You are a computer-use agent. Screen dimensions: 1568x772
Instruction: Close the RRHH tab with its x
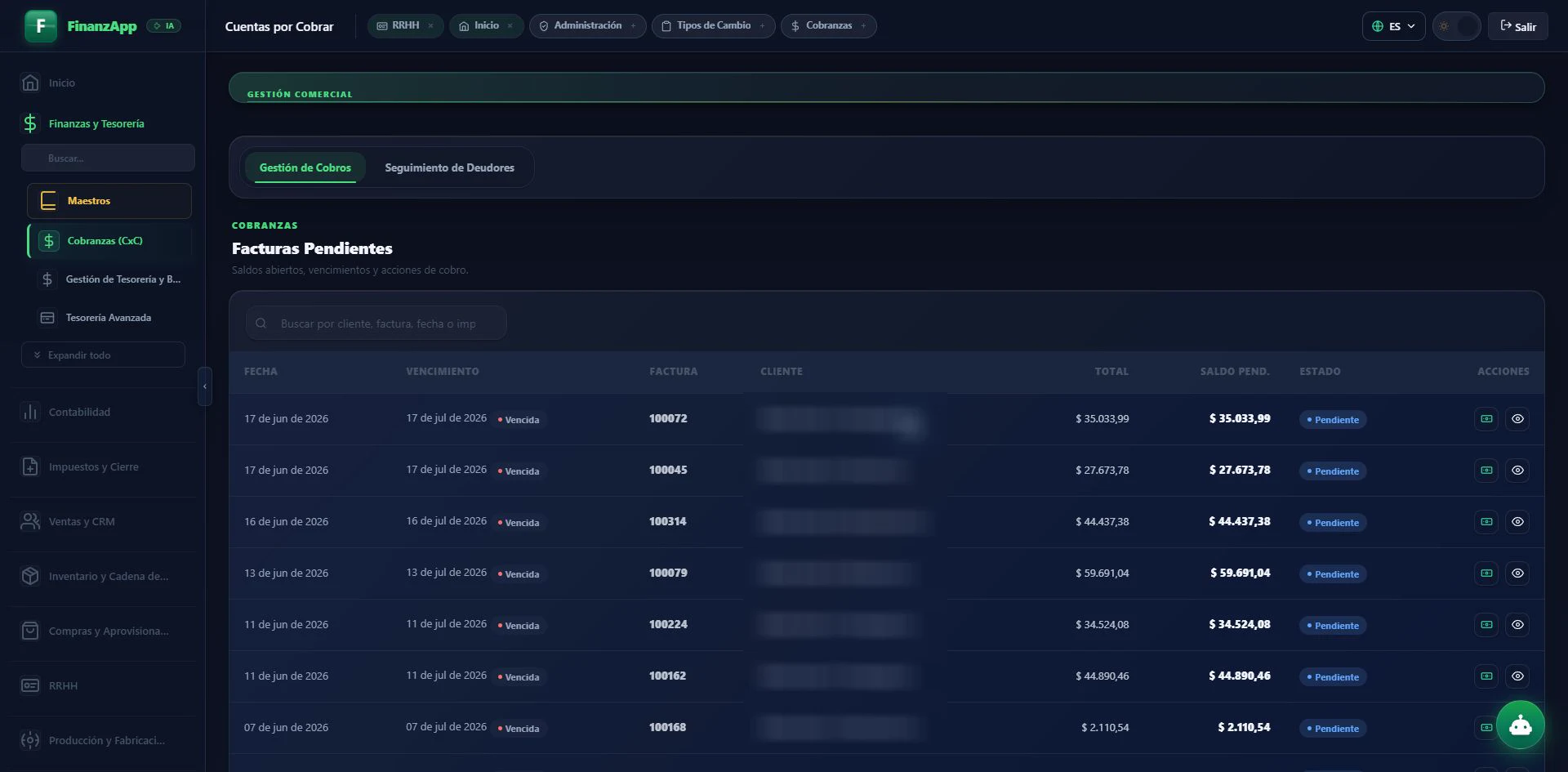click(430, 26)
